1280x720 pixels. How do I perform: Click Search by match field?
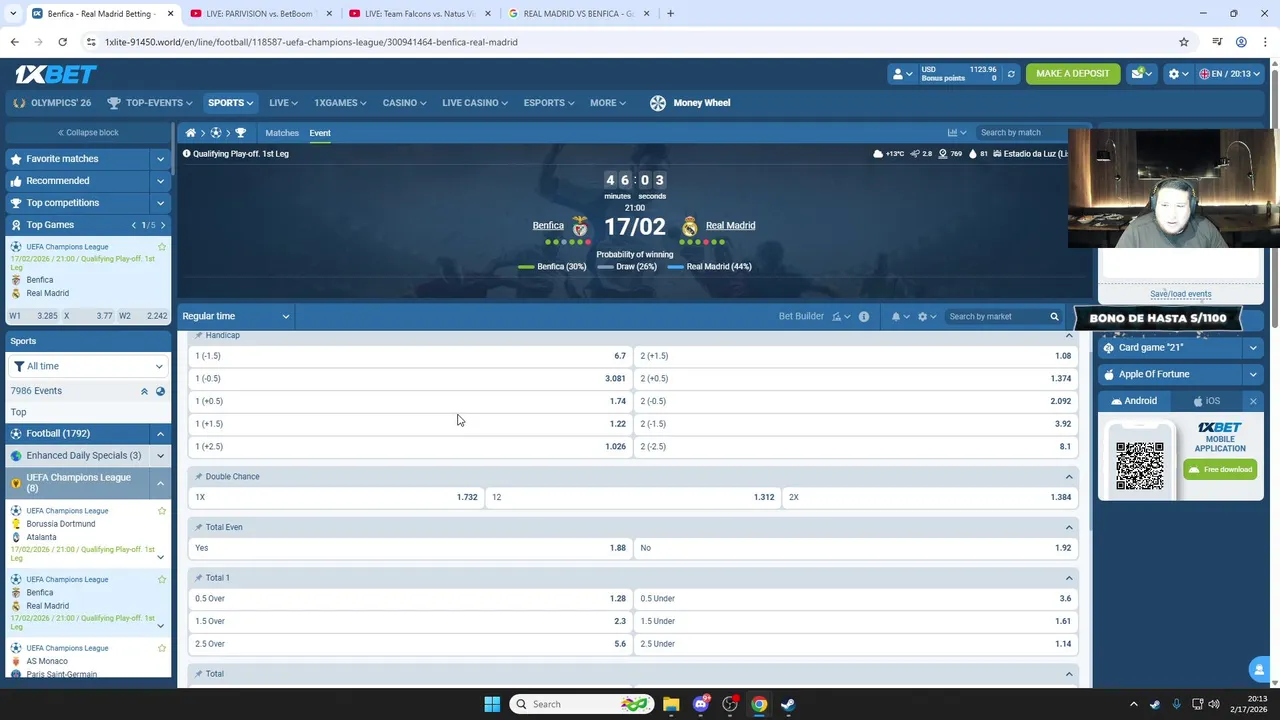click(1022, 133)
